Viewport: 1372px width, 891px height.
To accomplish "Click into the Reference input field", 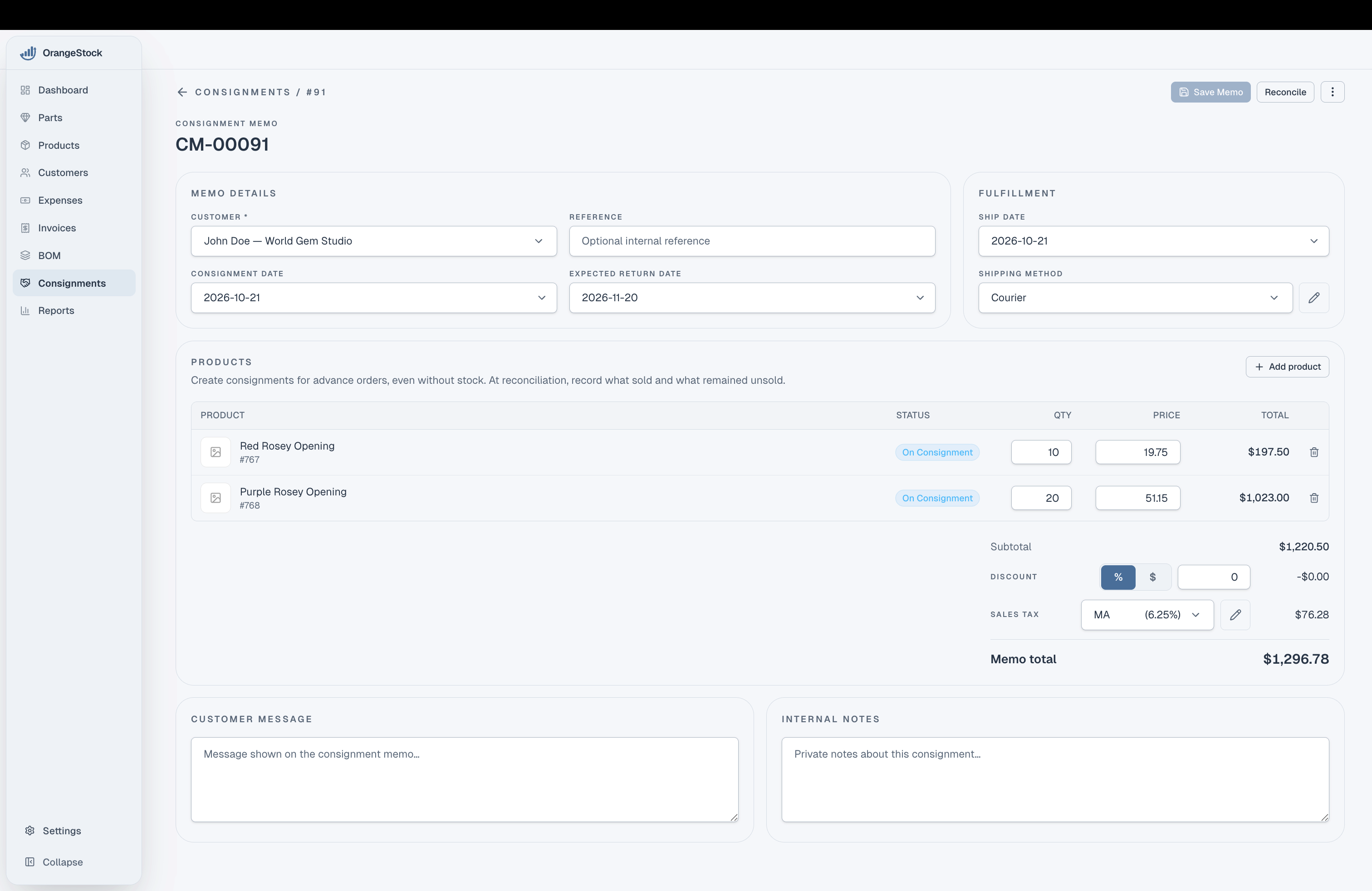I will (x=752, y=241).
